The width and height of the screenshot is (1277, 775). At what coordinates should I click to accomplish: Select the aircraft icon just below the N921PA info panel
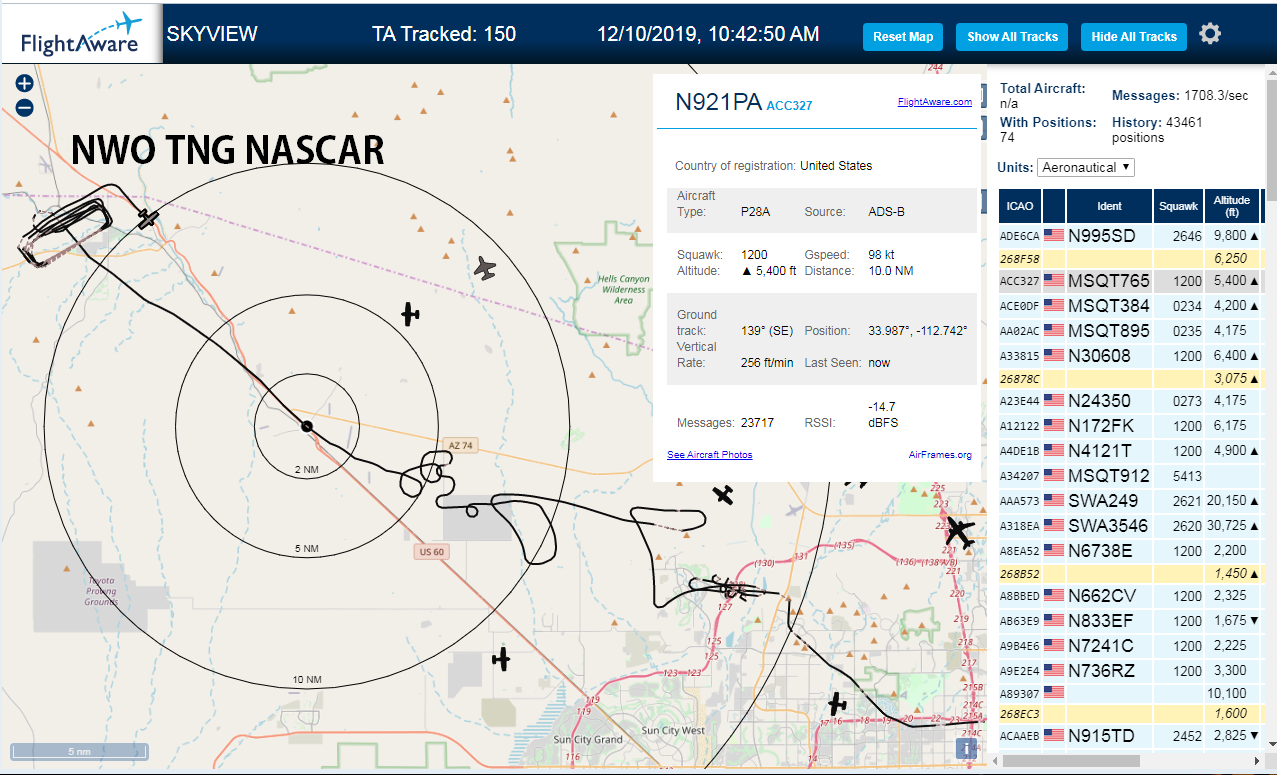point(724,494)
